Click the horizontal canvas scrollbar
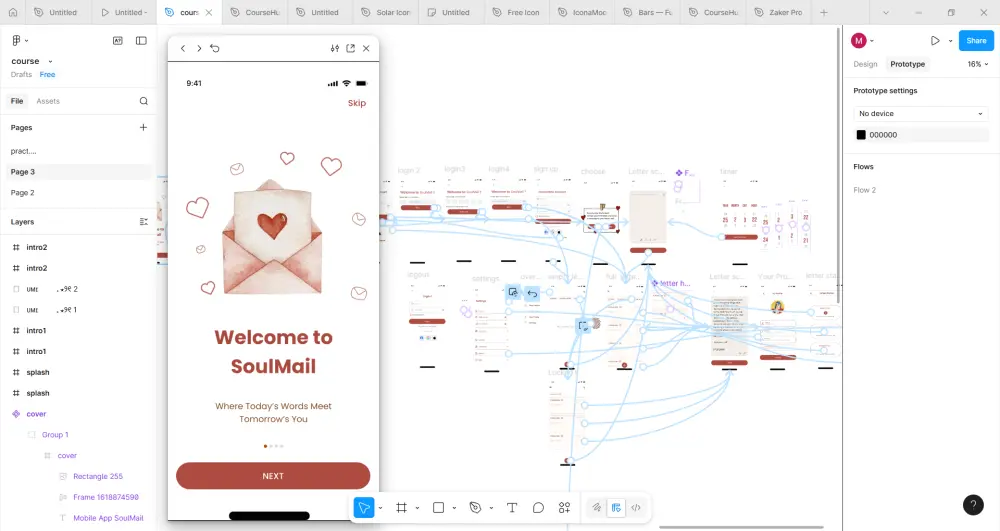The height and width of the screenshot is (531, 1000). [741, 527]
